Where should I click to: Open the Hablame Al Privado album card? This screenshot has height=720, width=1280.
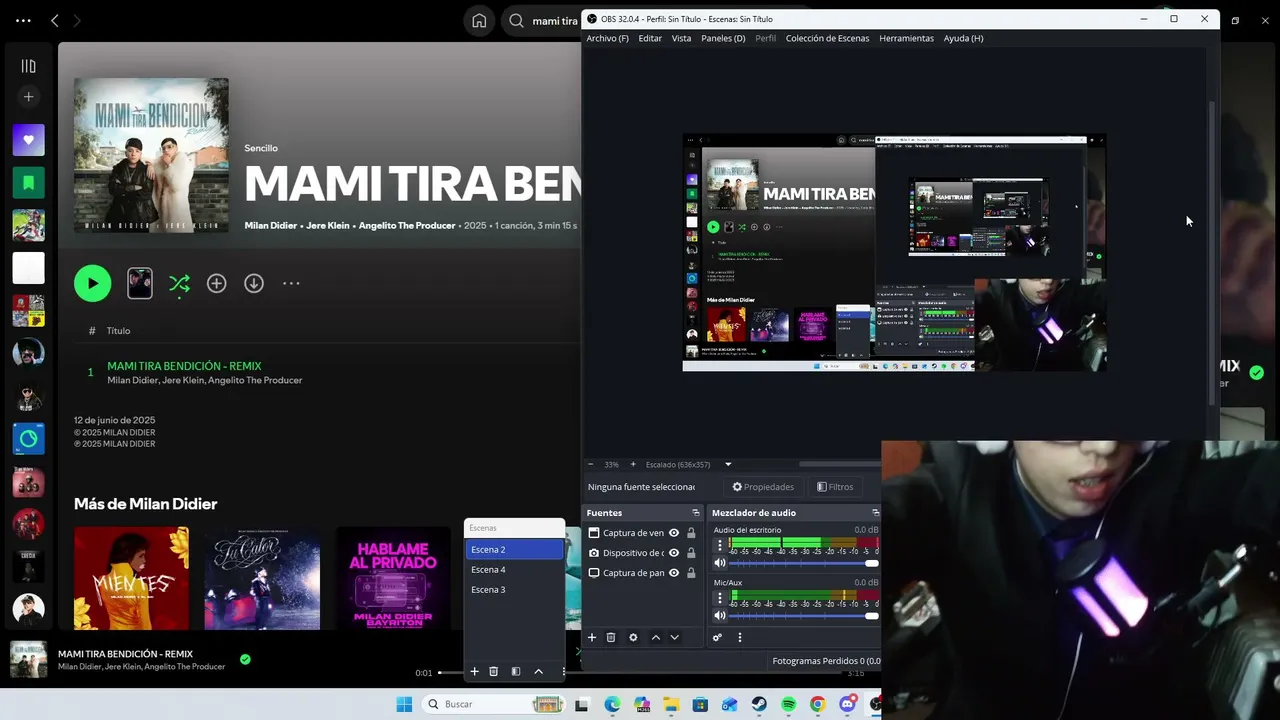click(x=393, y=578)
